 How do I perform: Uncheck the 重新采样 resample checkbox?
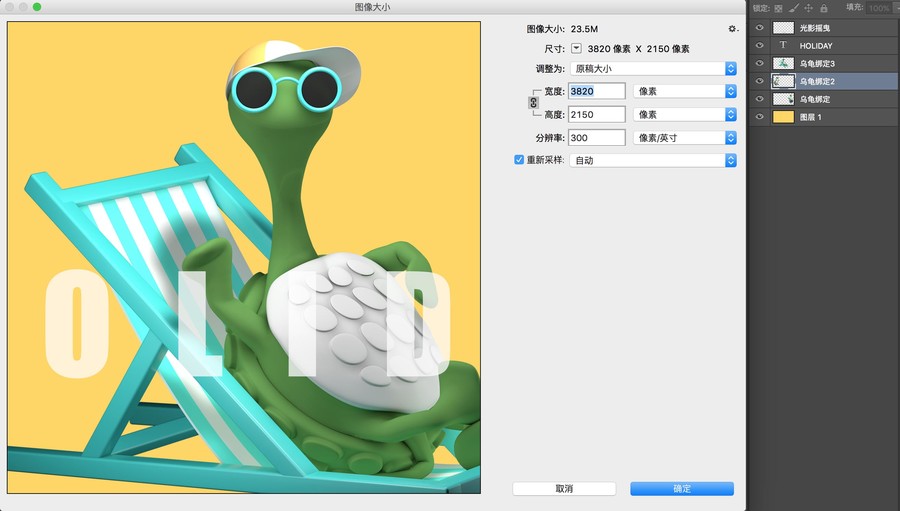point(519,160)
